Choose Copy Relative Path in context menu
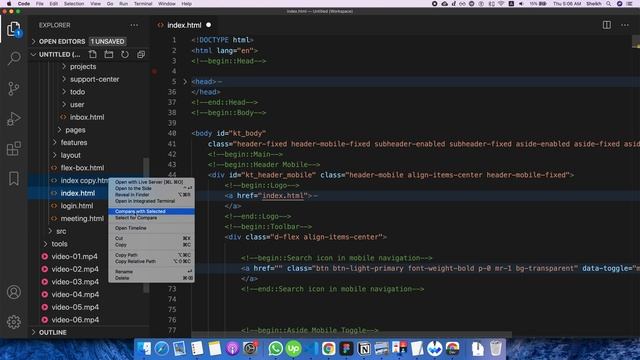Screen dimensions: 640x360 click(x=151, y=261)
